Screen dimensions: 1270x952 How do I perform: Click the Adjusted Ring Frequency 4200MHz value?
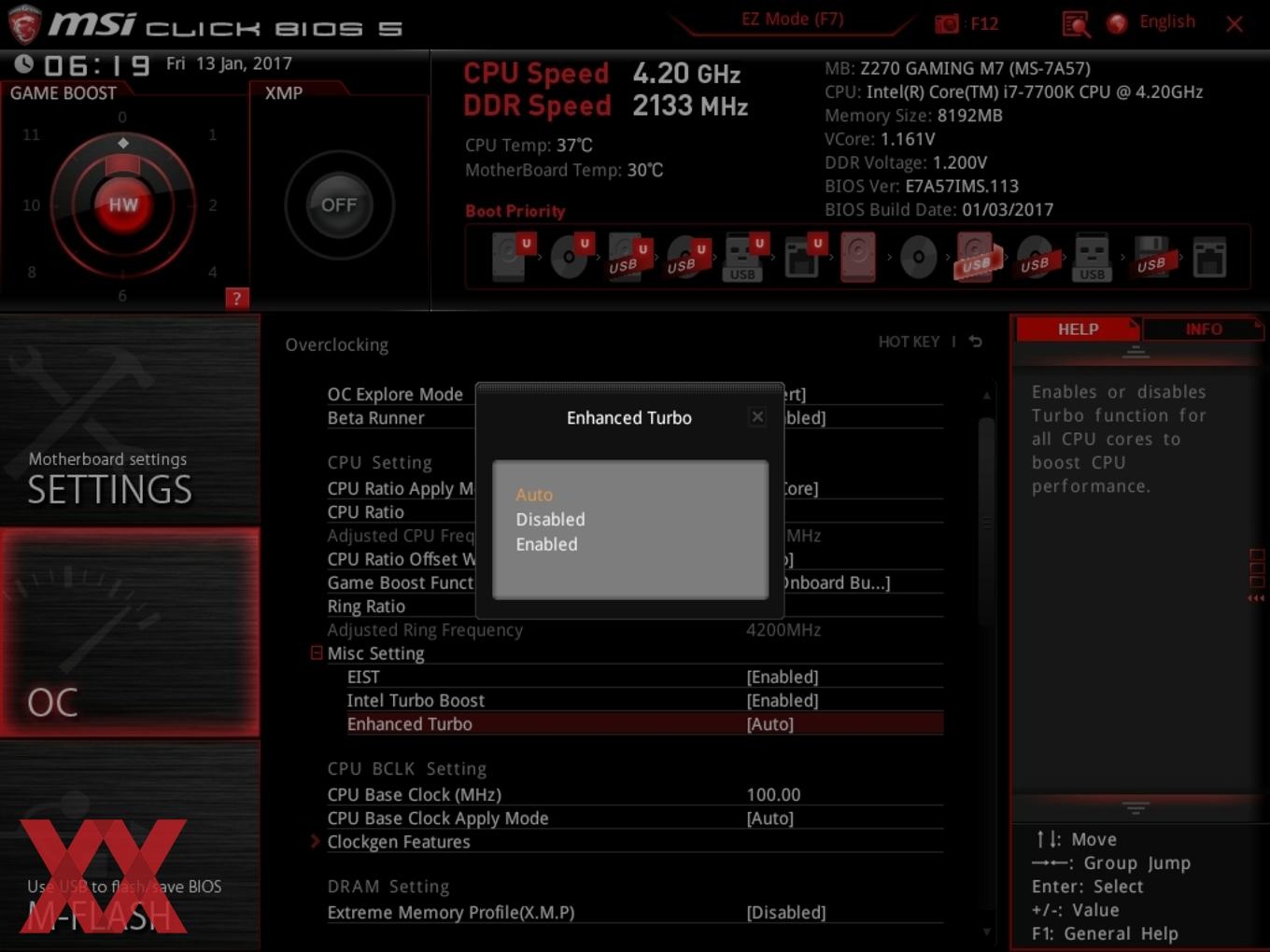[x=783, y=630]
